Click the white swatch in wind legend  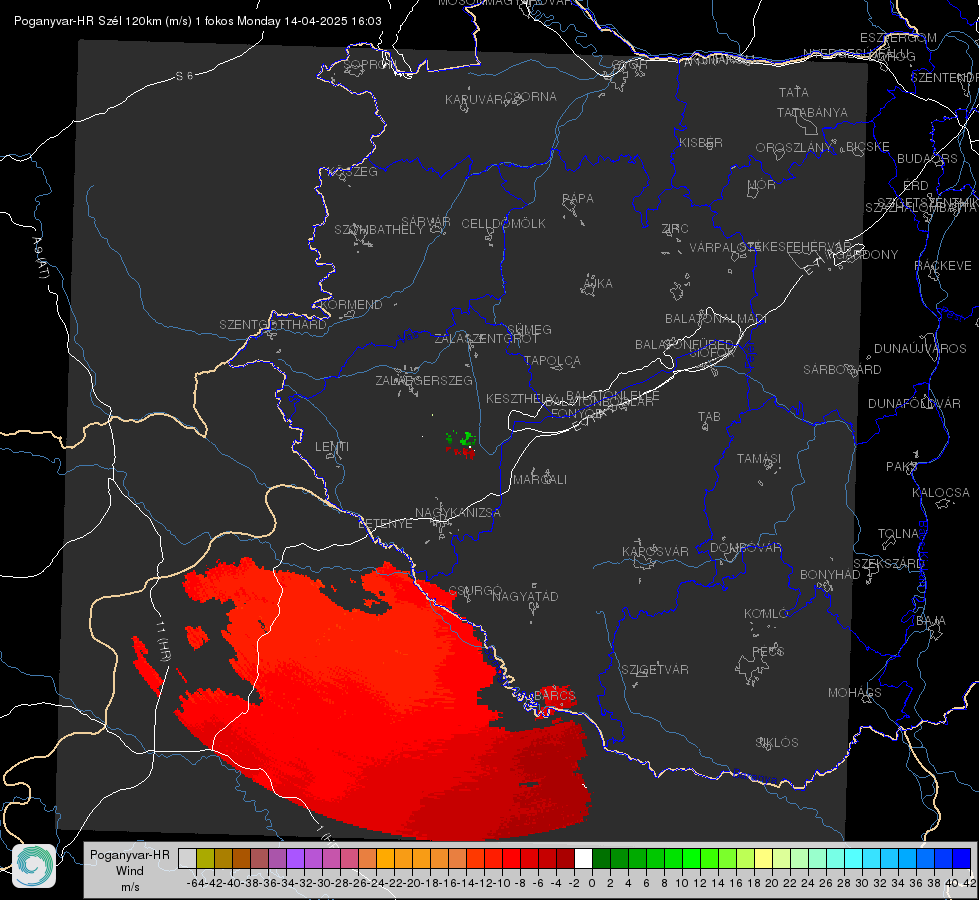pos(583,858)
